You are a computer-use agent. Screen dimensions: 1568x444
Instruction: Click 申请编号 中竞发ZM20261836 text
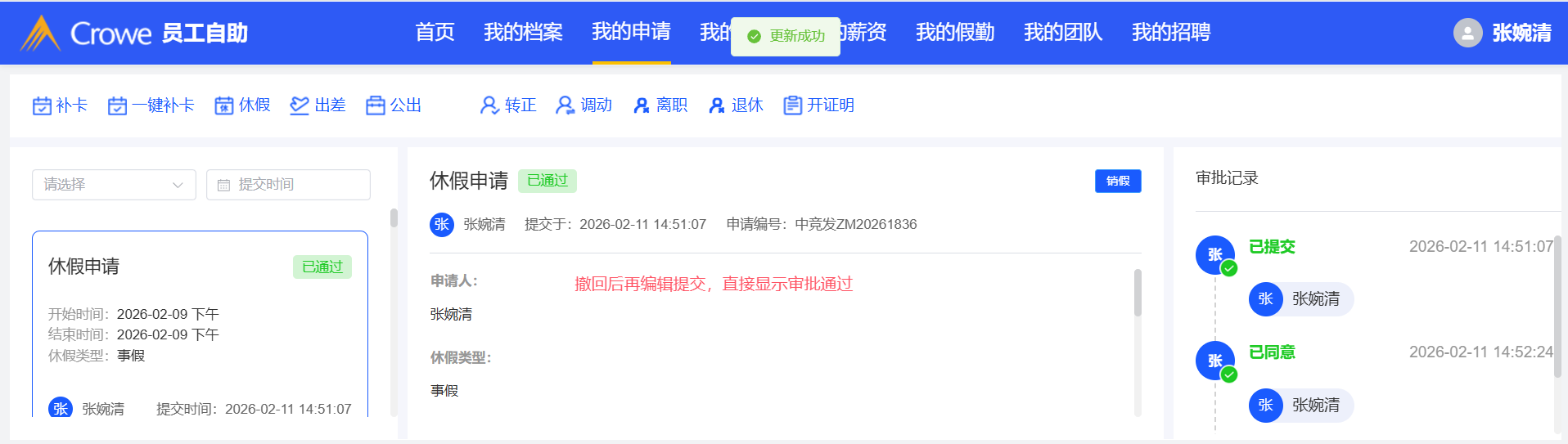pyautogui.click(x=822, y=224)
